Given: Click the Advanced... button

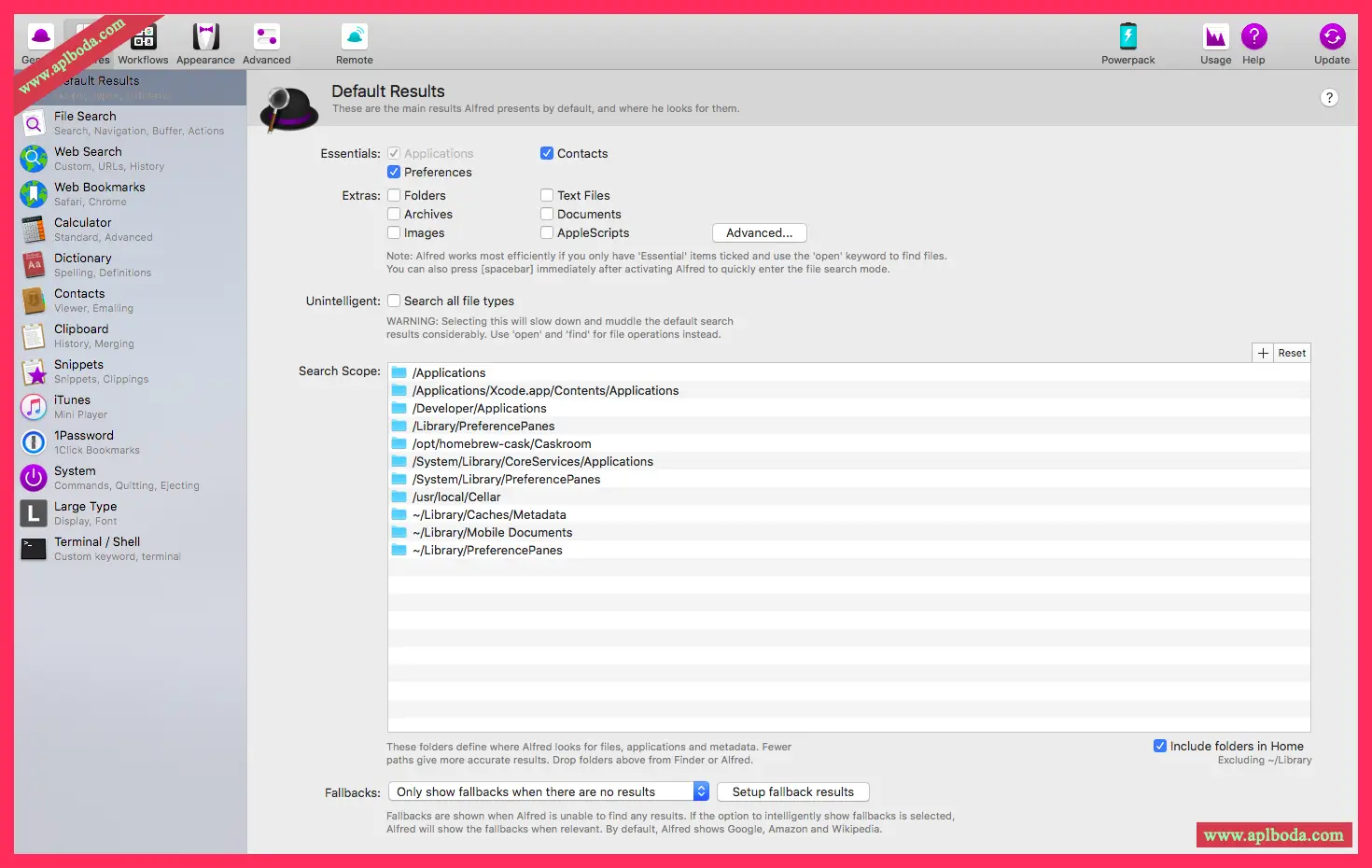Looking at the screenshot, I should 759,233.
